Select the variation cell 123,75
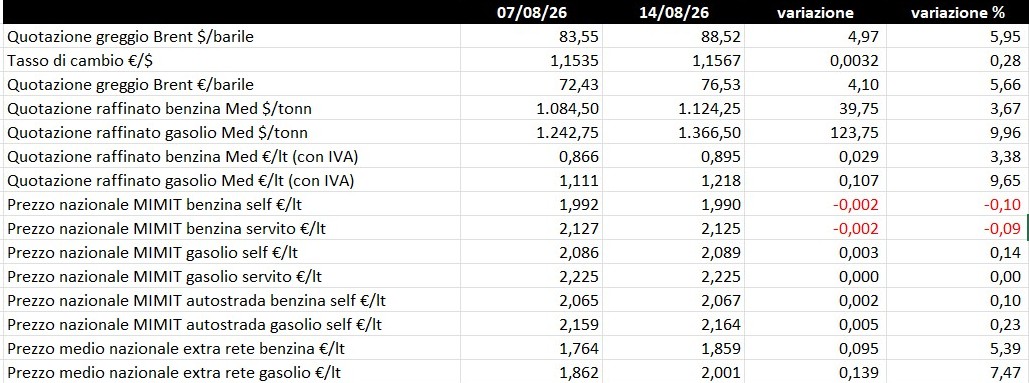The width and height of the screenshot is (1029, 383). [816, 132]
